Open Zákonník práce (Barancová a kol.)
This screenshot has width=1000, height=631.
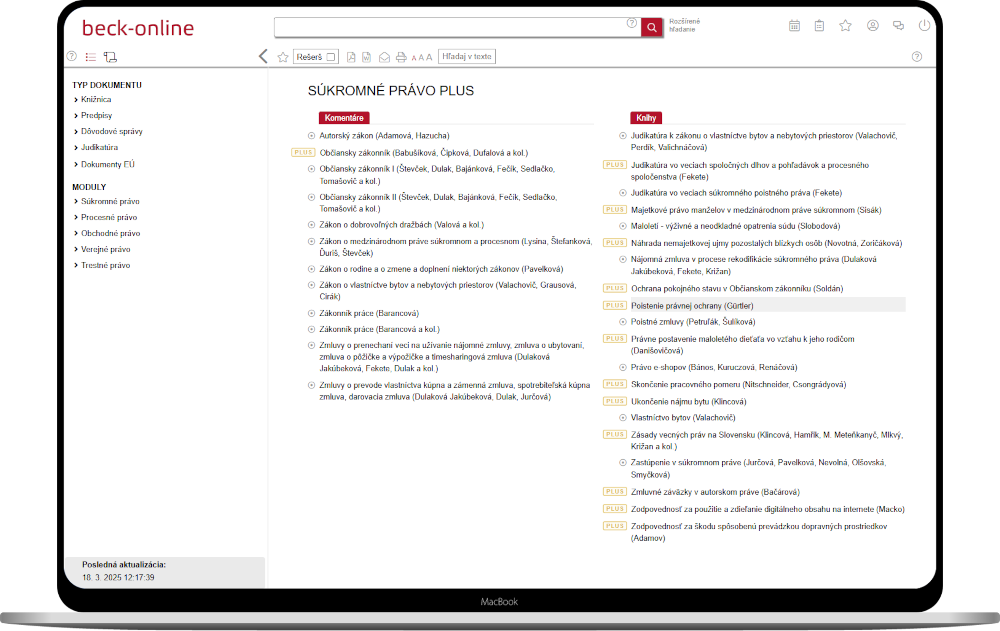[379, 330]
